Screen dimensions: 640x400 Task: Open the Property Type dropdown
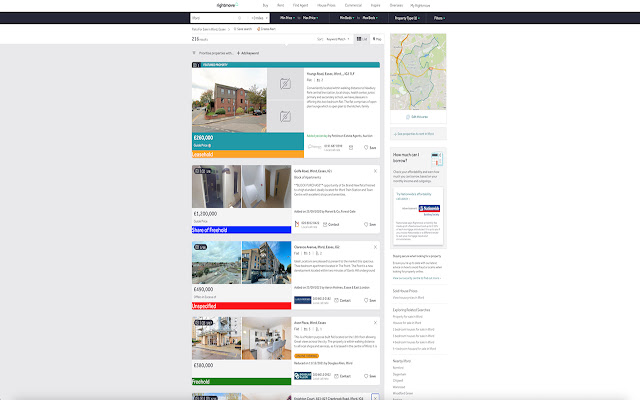[x=407, y=18]
